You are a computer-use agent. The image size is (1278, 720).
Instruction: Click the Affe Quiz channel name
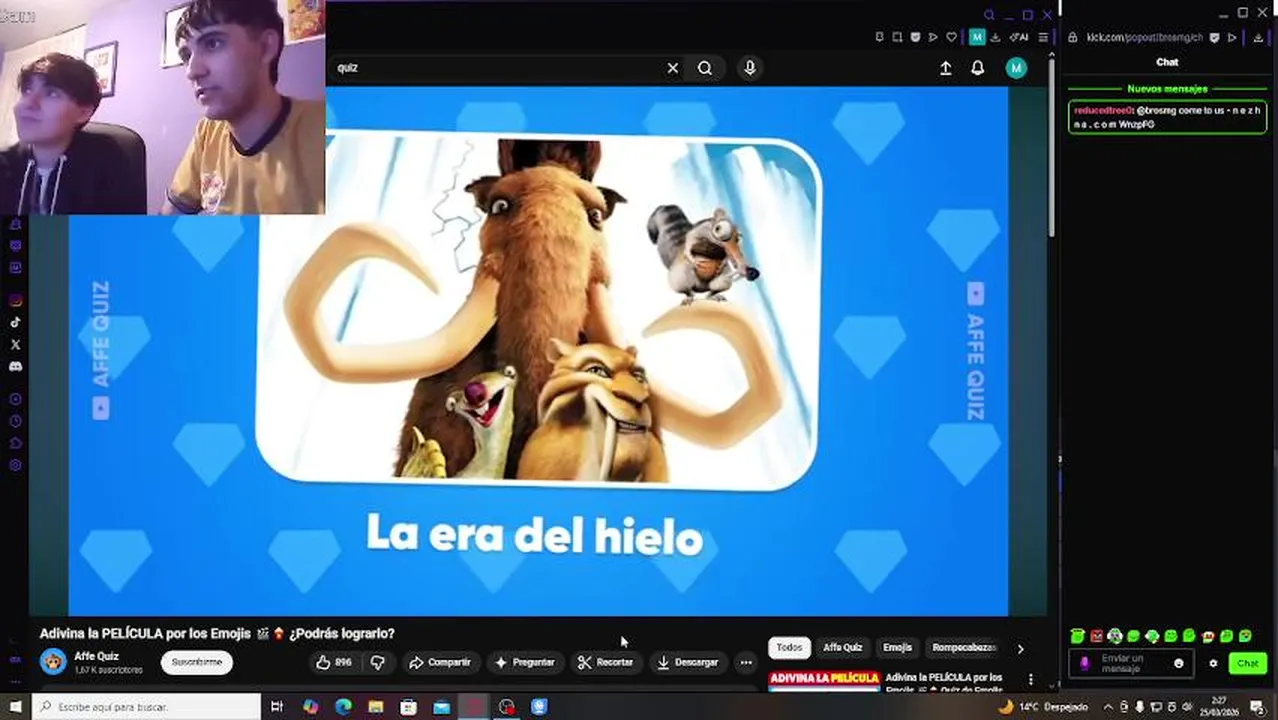click(x=96, y=656)
